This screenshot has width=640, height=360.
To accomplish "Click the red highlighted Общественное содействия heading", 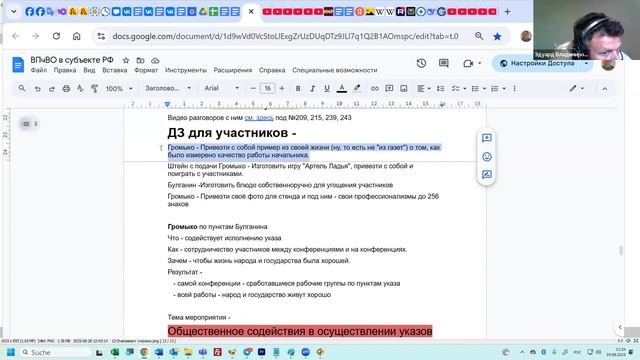I will [x=300, y=331].
